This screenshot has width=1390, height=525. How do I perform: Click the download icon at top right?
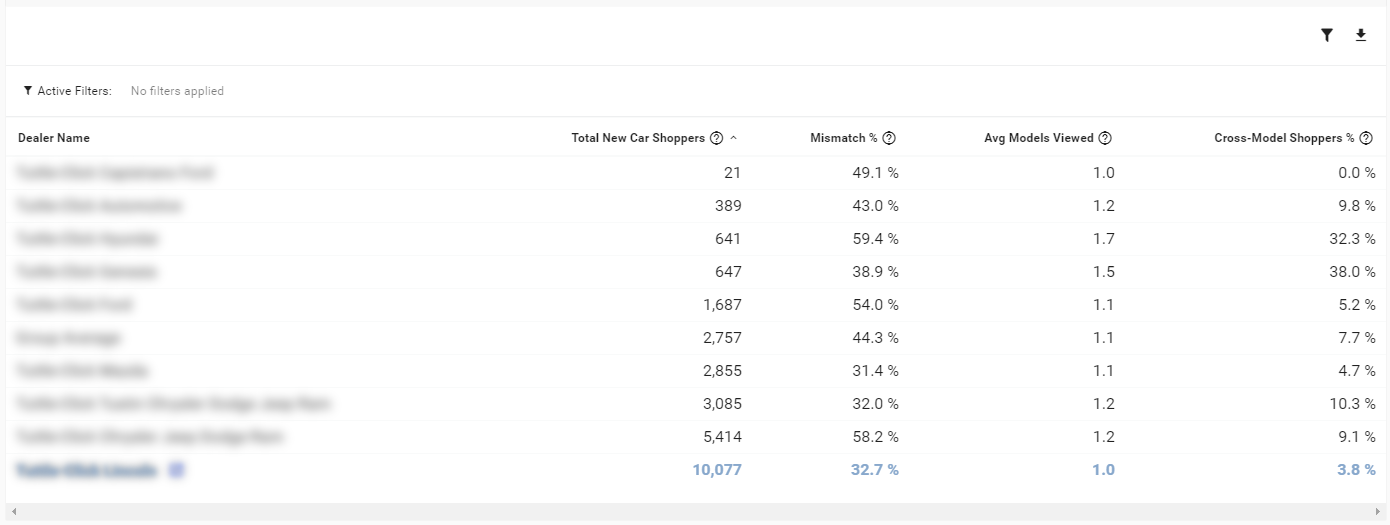(x=1360, y=35)
